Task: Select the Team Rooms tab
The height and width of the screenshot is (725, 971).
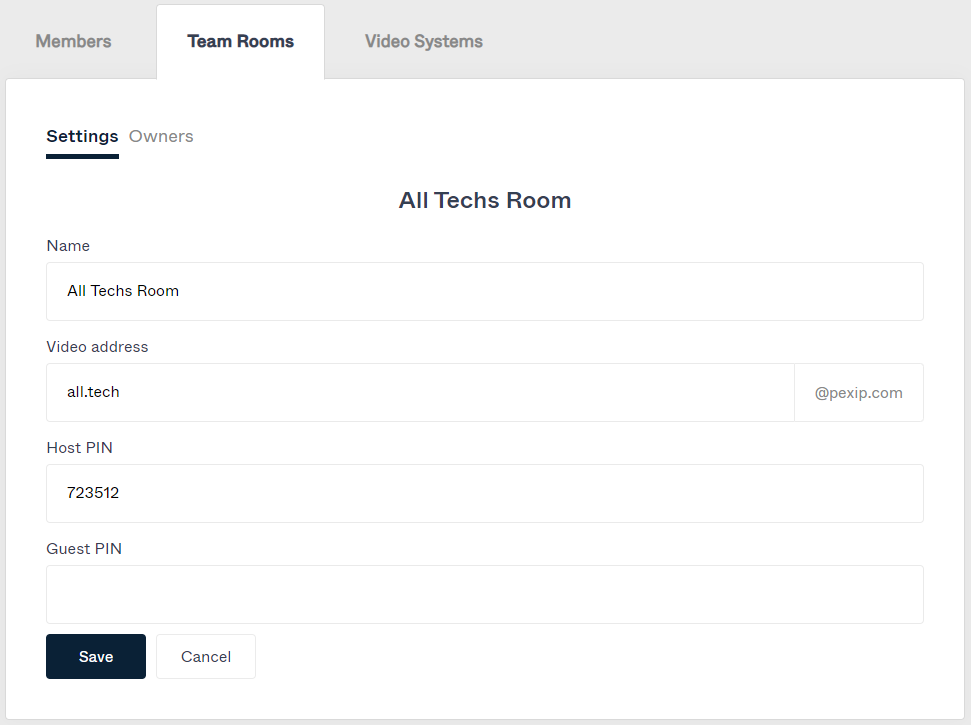Action: click(x=240, y=41)
